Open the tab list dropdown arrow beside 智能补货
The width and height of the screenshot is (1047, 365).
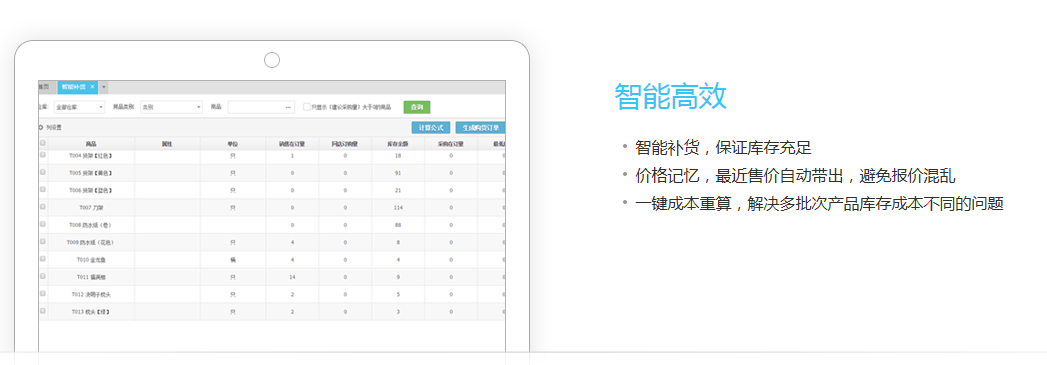[x=103, y=87]
